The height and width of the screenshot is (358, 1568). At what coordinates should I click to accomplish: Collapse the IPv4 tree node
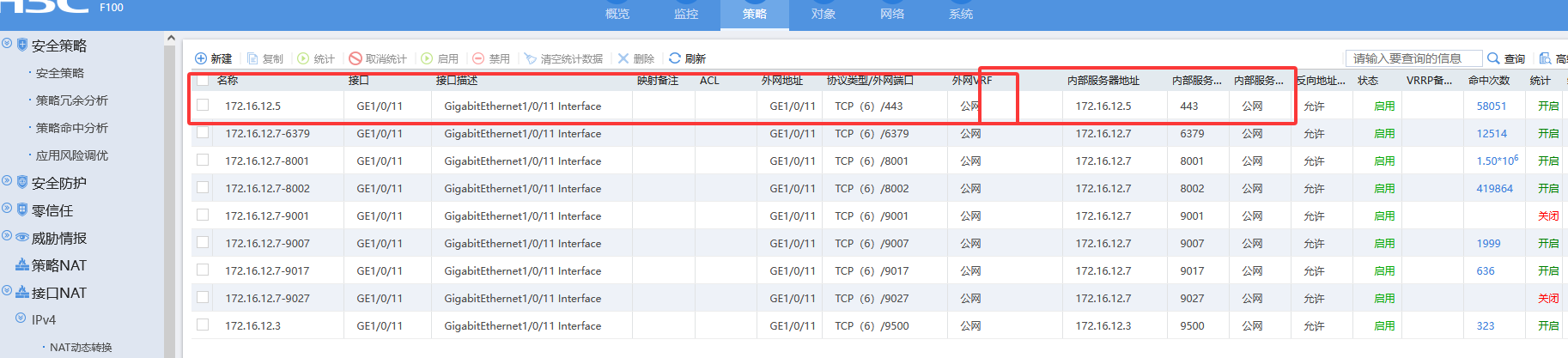point(21,319)
